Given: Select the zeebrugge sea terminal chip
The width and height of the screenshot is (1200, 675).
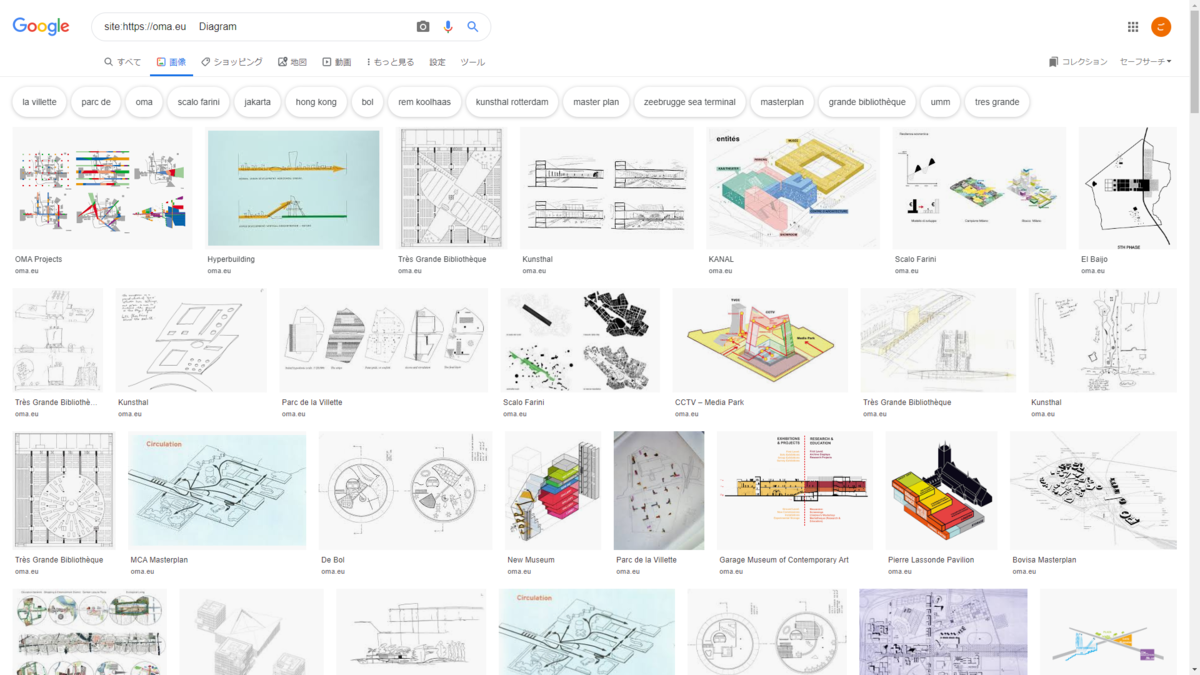Looking at the screenshot, I should (x=690, y=102).
